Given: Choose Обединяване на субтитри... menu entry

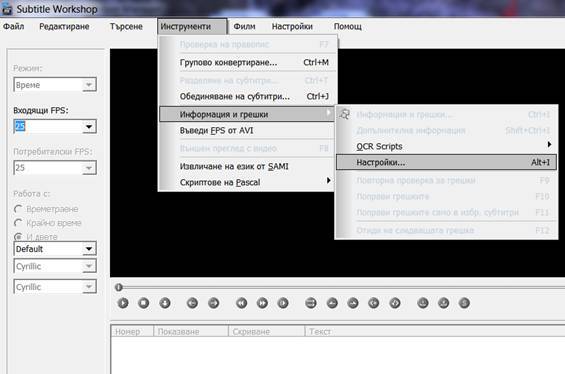Looking at the screenshot, I should (x=247, y=96).
